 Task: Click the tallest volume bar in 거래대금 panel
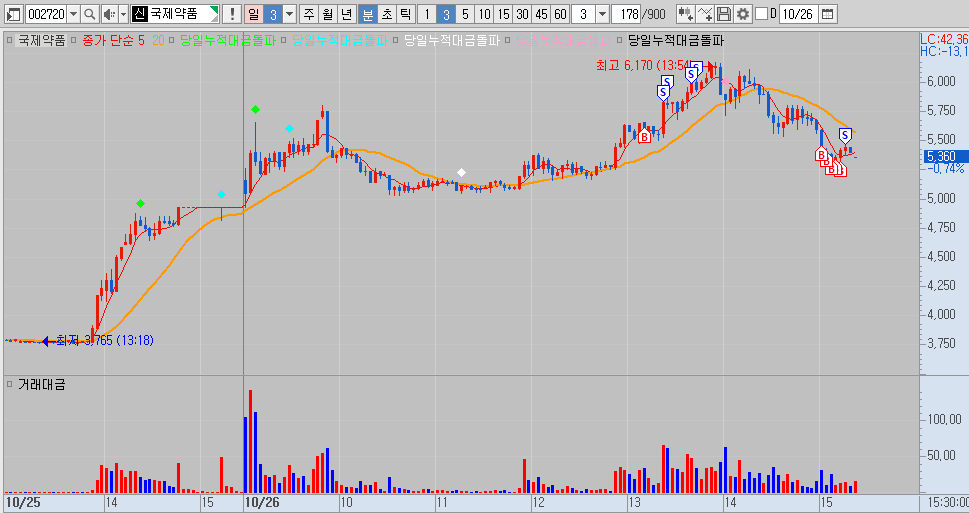(x=250, y=441)
